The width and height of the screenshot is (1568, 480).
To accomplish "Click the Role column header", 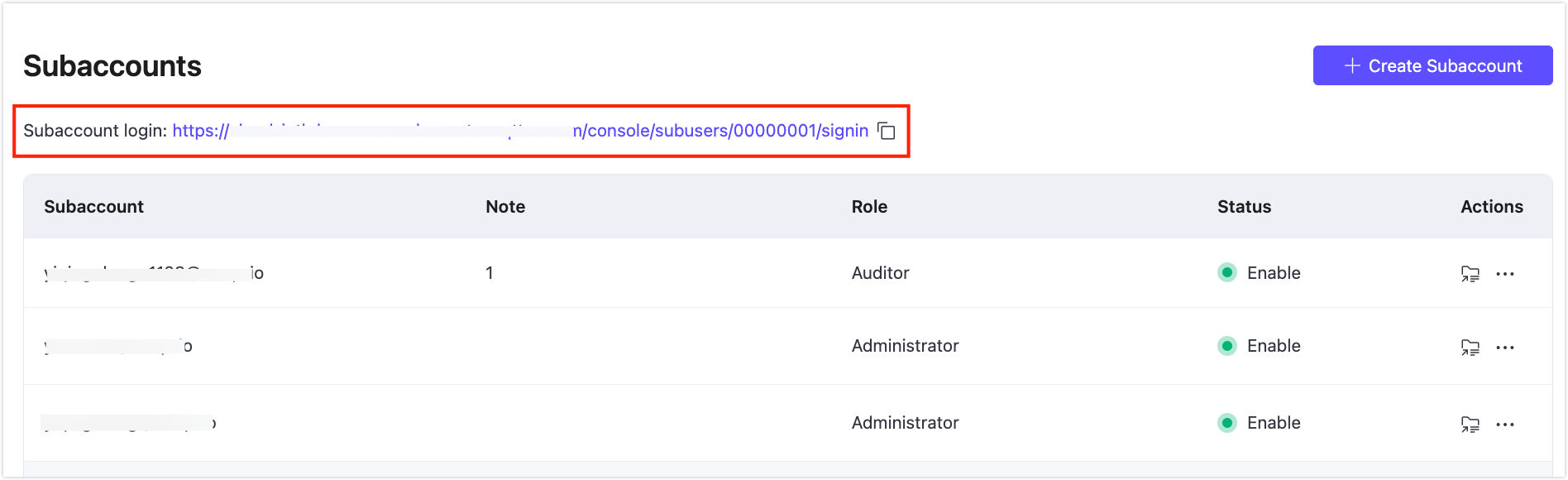I will (x=869, y=207).
